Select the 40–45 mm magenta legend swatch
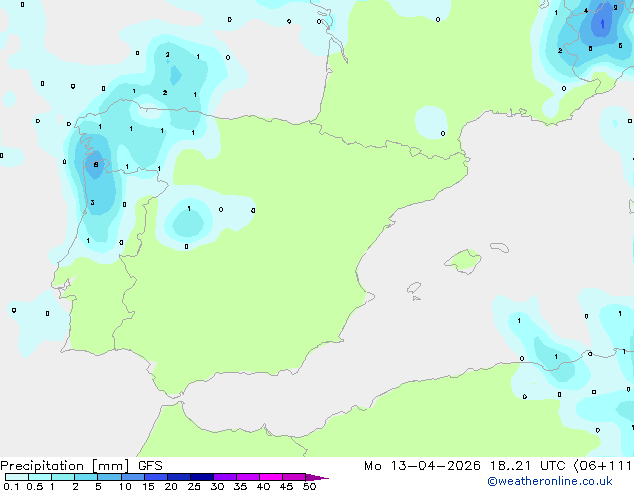This screenshot has width=634, height=490. coord(271,477)
